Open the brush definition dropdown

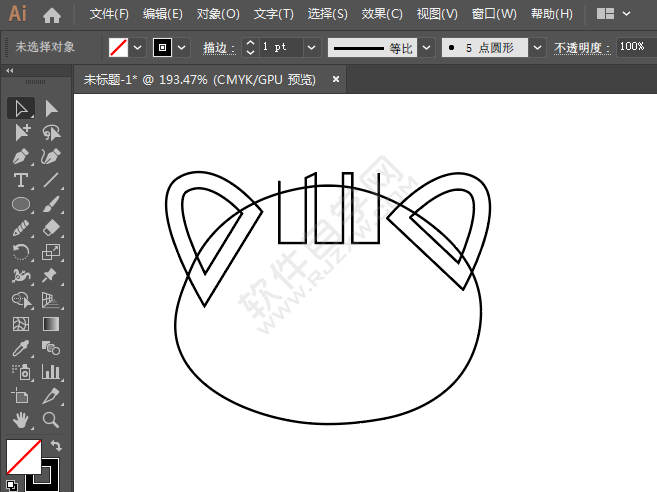click(537, 48)
